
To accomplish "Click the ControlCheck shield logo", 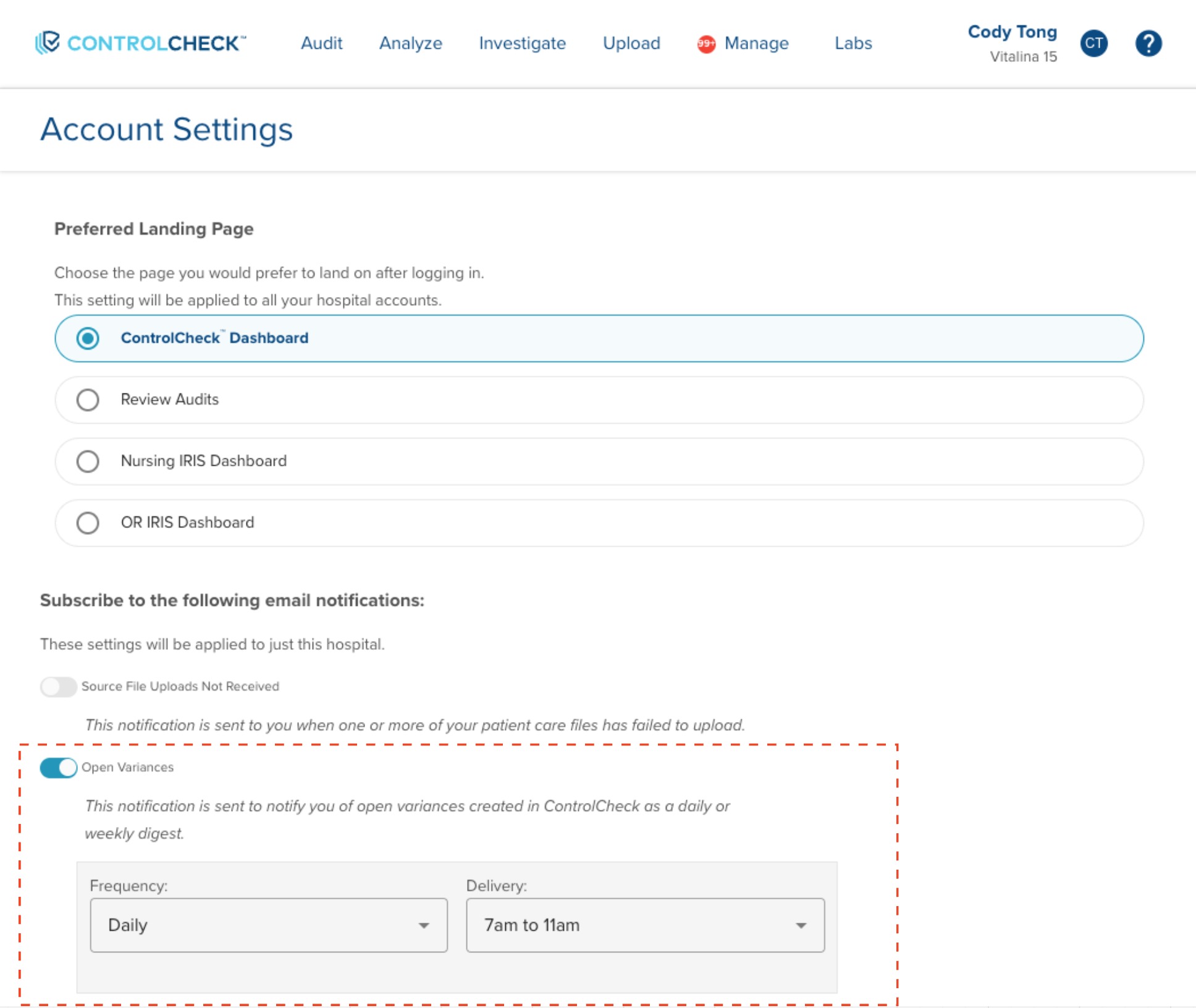I will [x=48, y=43].
